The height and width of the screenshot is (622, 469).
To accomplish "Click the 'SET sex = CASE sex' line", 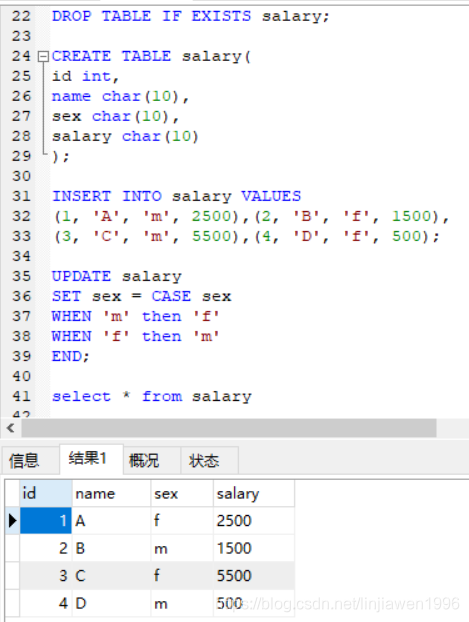I will click(142, 296).
